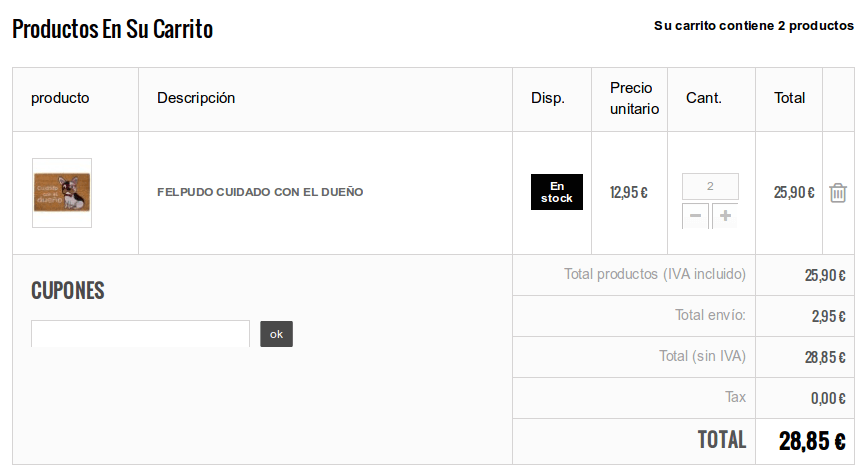Open FELPUDO CUIDADO CON EL DUEÑO link
Screen dimensions: 855x473
coord(260,192)
